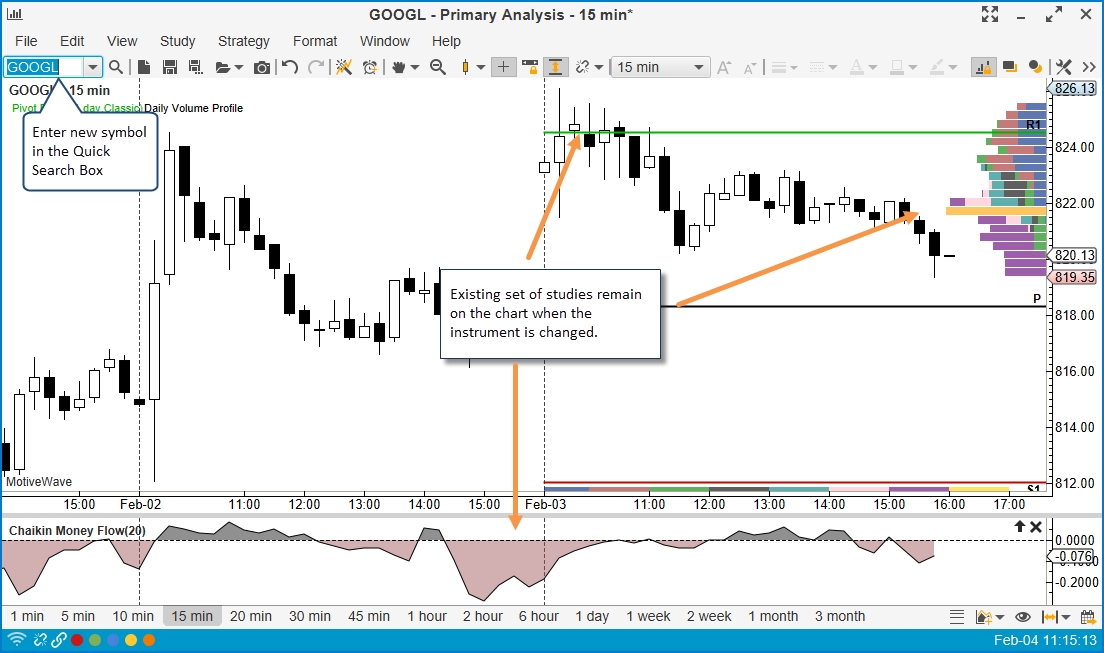
Task: Expand the GOOGL symbol dropdown arrow
Action: 92,67
